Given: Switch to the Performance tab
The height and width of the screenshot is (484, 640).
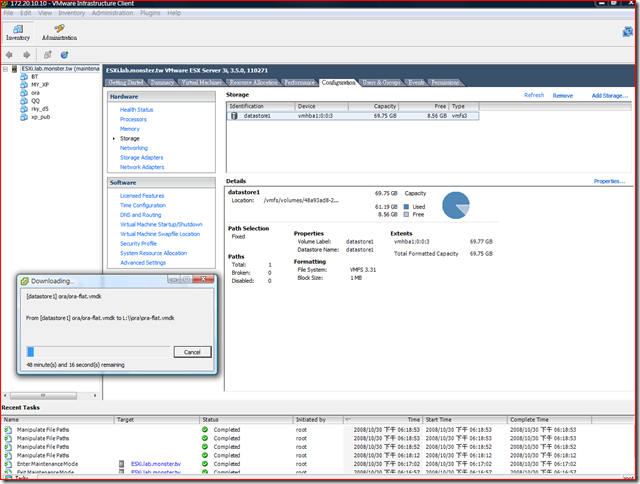Looking at the screenshot, I should point(300,82).
